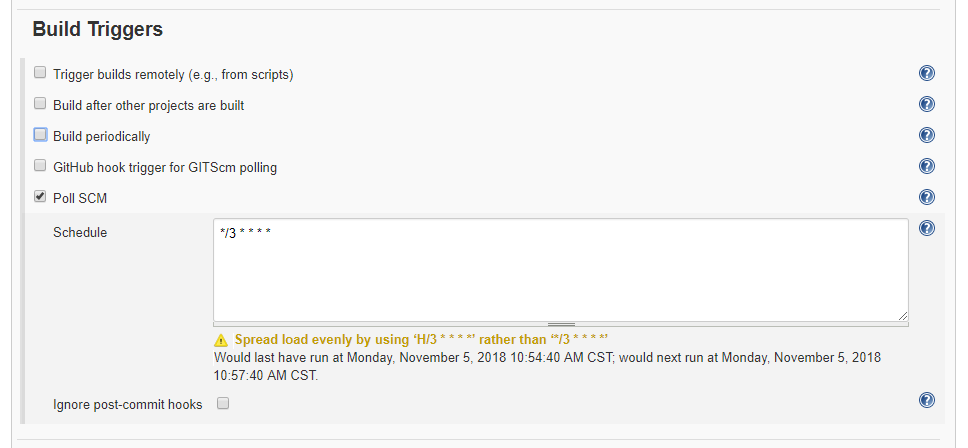Open help for Trigger builds remotely
This screenshot has width=968, height=448.
pos(926,74)
